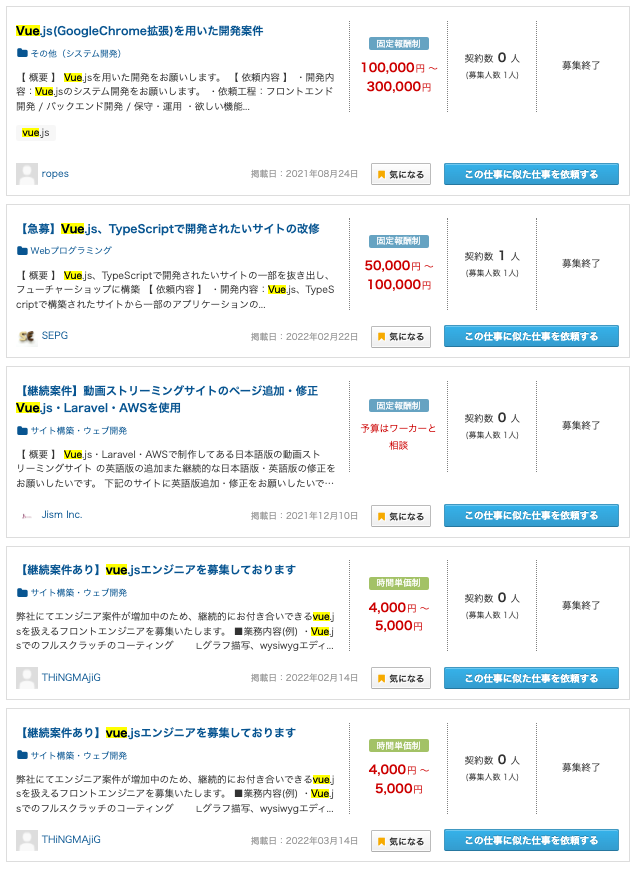Select 契約数 1 人 in SEPG card
The width and height of the screenshot is (638, 869).
click(x=492, y=256)
